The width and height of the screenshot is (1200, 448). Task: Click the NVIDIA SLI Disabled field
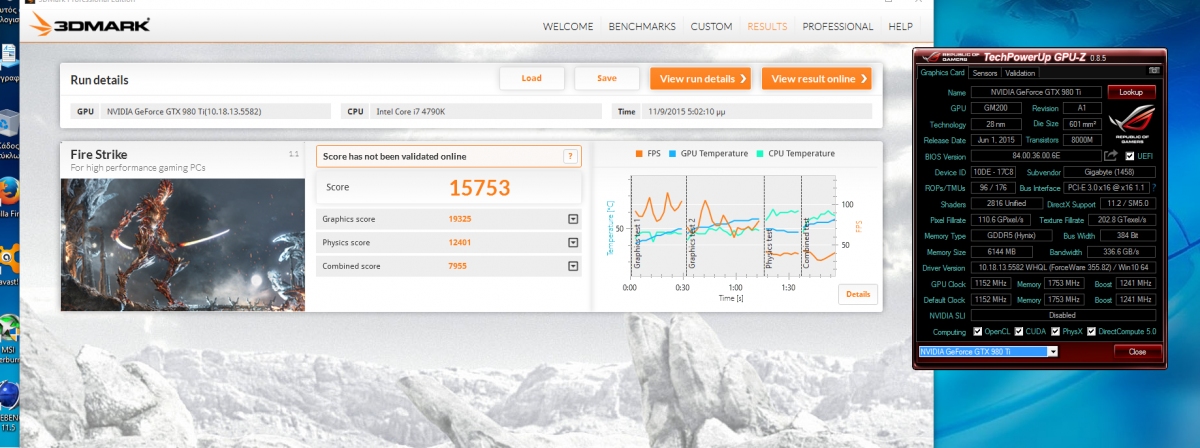[x=1064, y=315]
